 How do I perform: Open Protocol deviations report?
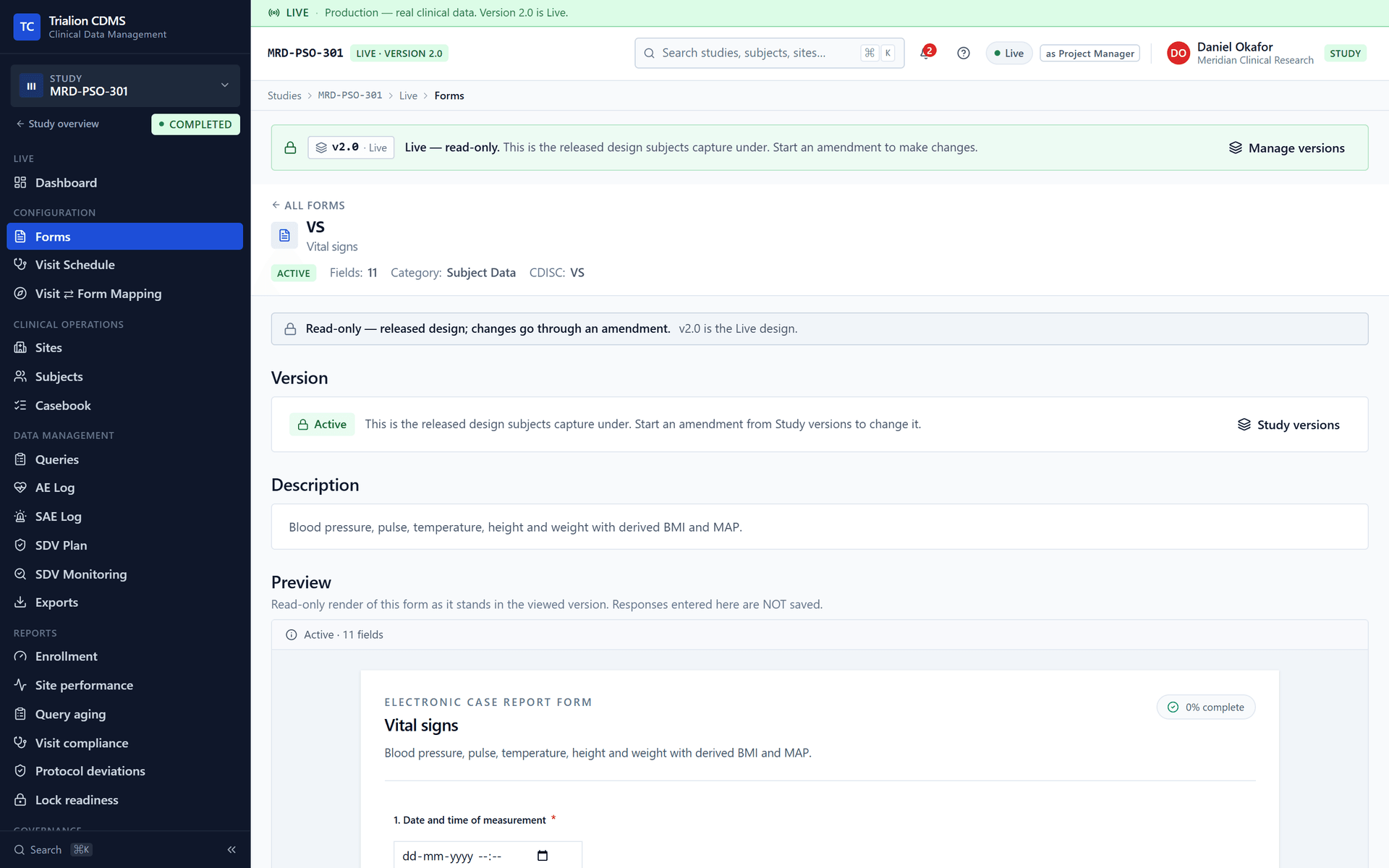[x=125, y=771]
